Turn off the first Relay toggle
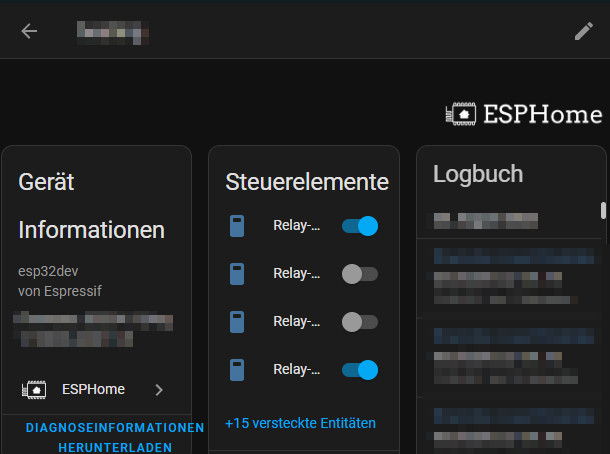Image resolution: width=610 pixels, height=454 pixels. tap(360, 226)
